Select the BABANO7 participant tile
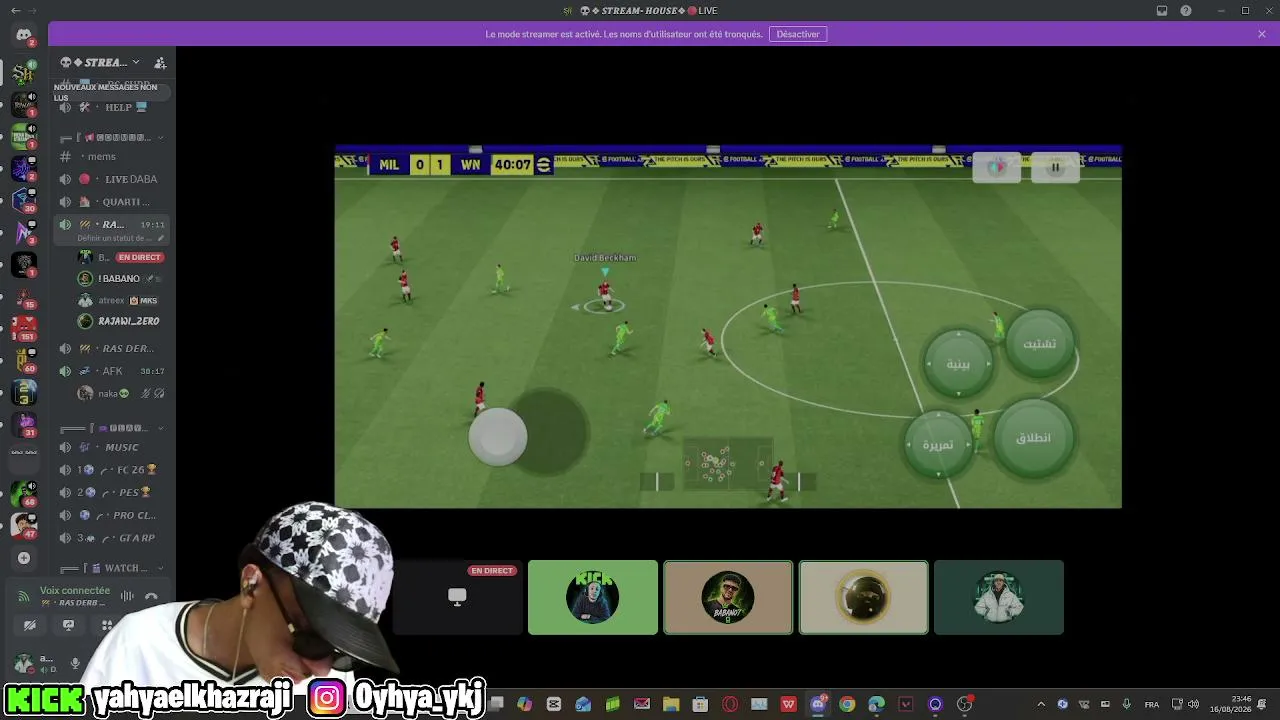This screenshot has height=720, width=1280. coord(728,597)
